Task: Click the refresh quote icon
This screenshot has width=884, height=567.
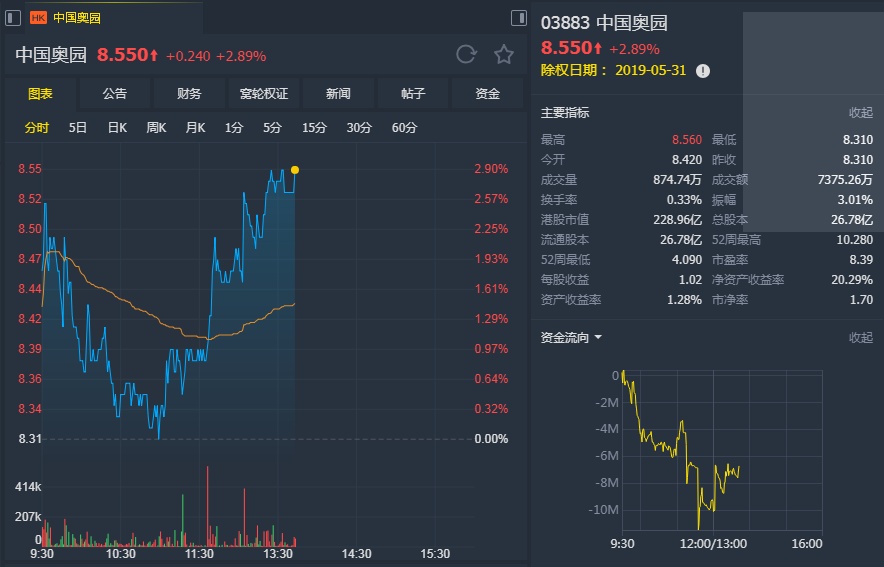Action: tap(466, 54)
